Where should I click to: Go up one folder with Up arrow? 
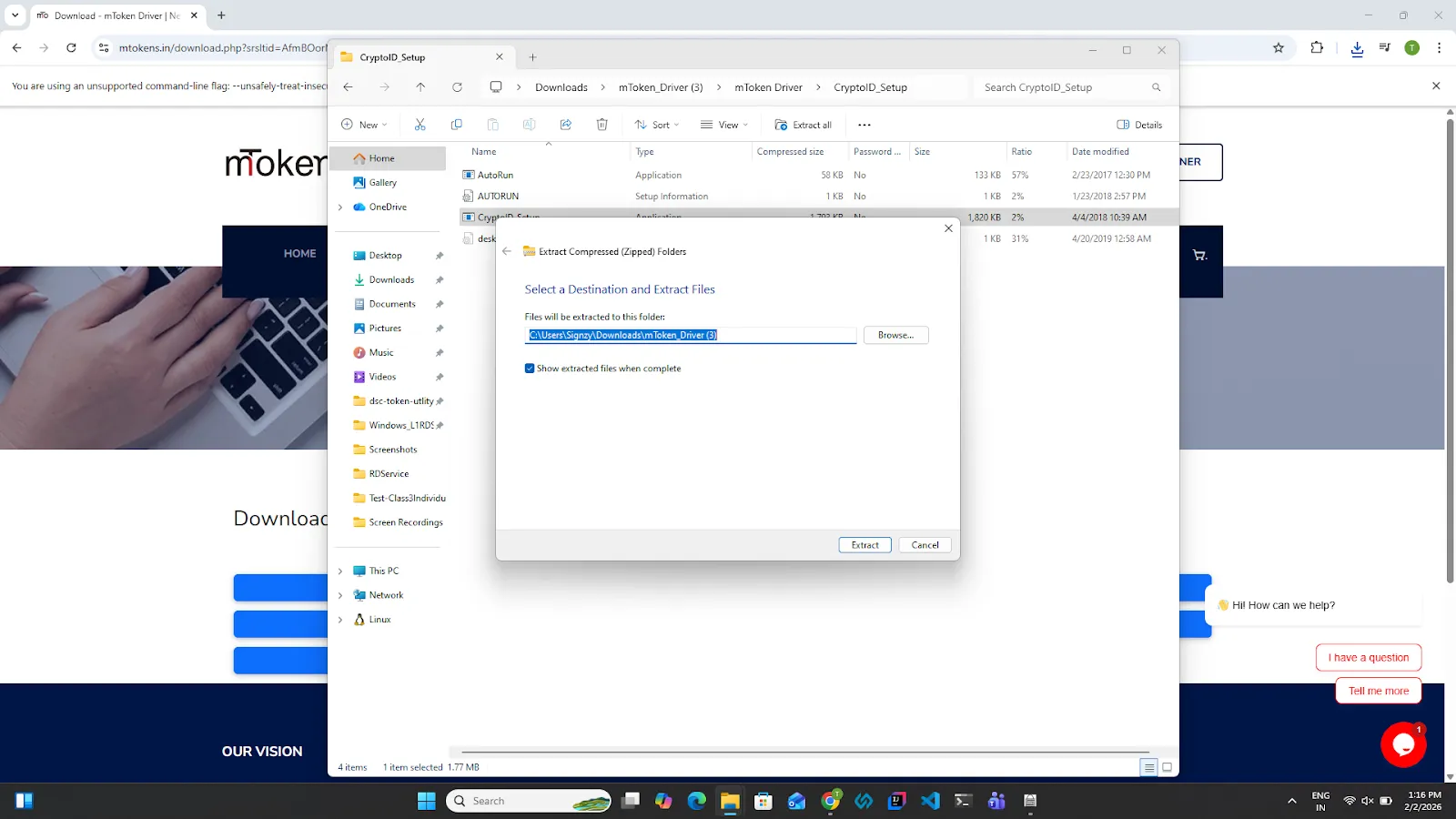tap(420, 87)
